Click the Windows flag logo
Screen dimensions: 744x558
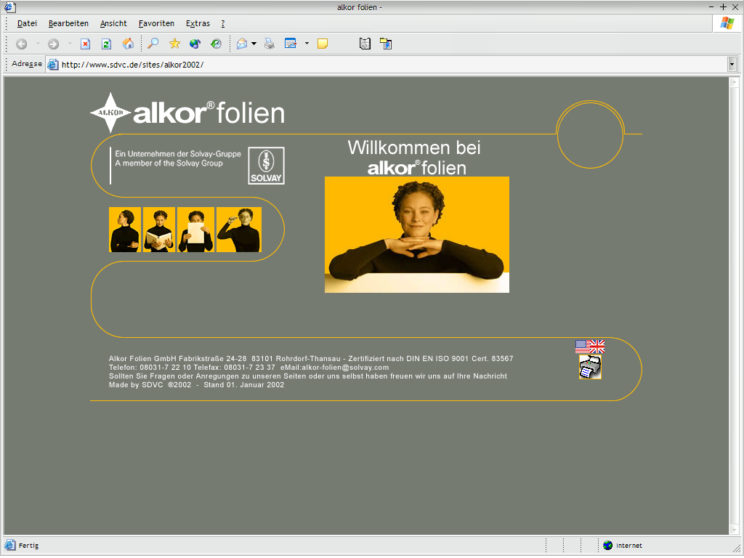pyautogui.click(x=726, y=23)
